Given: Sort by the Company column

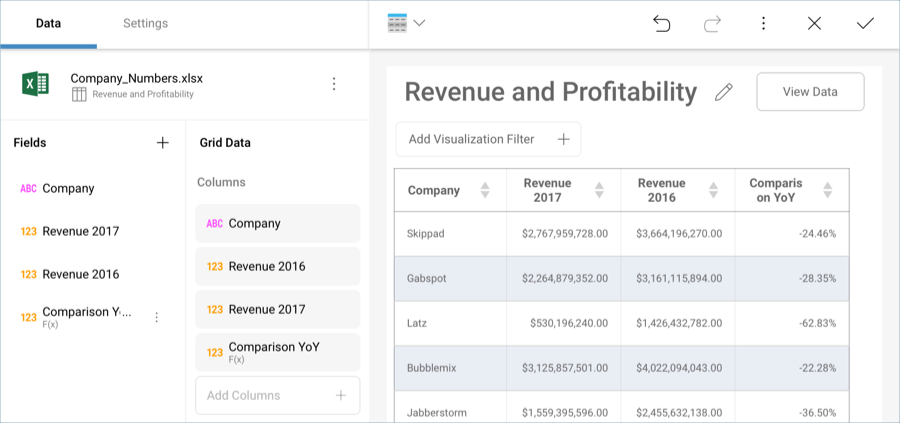Looking at the screenshot, I should click(485, 190).
